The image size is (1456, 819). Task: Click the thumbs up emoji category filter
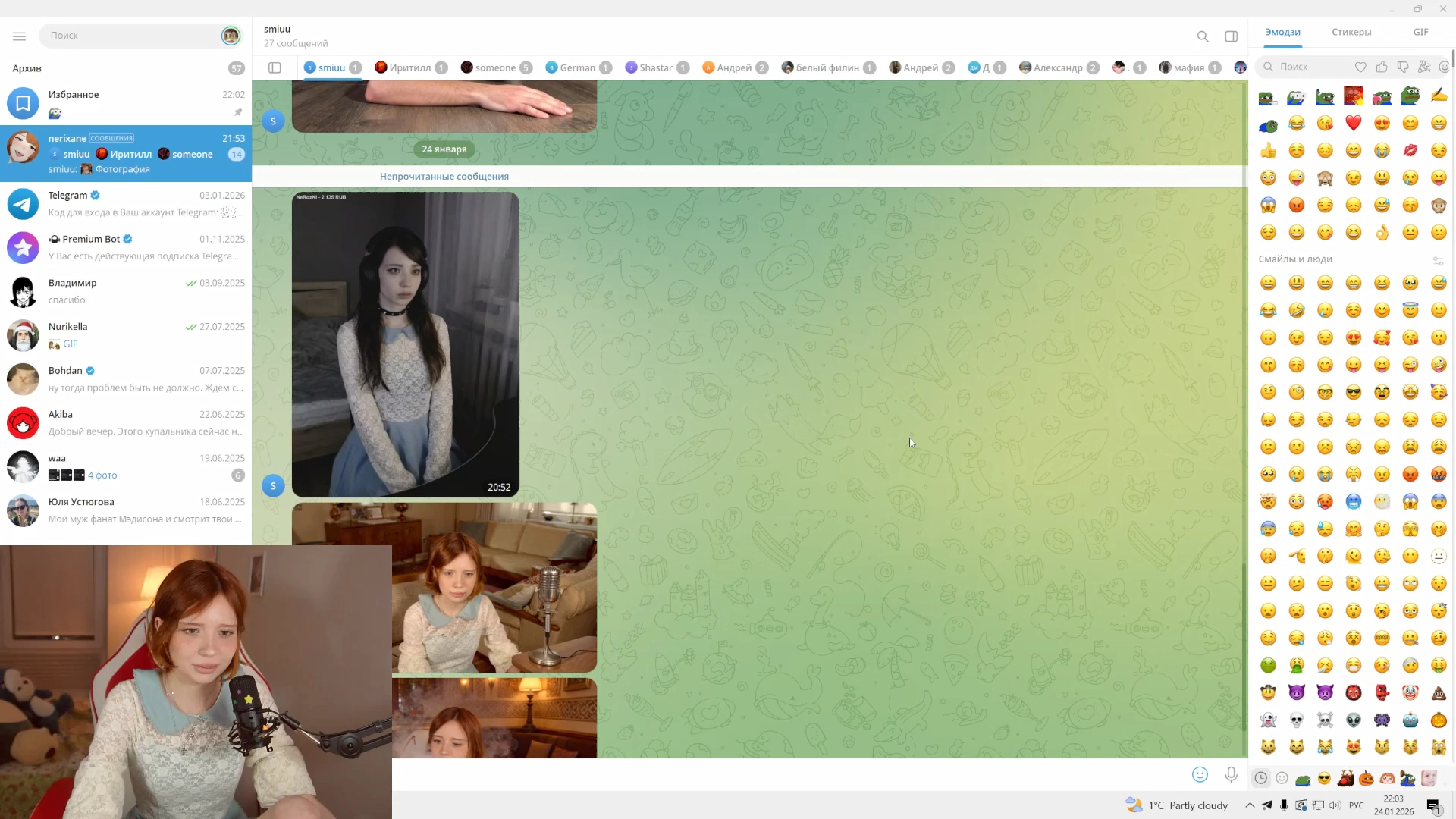click(1382, 67)
